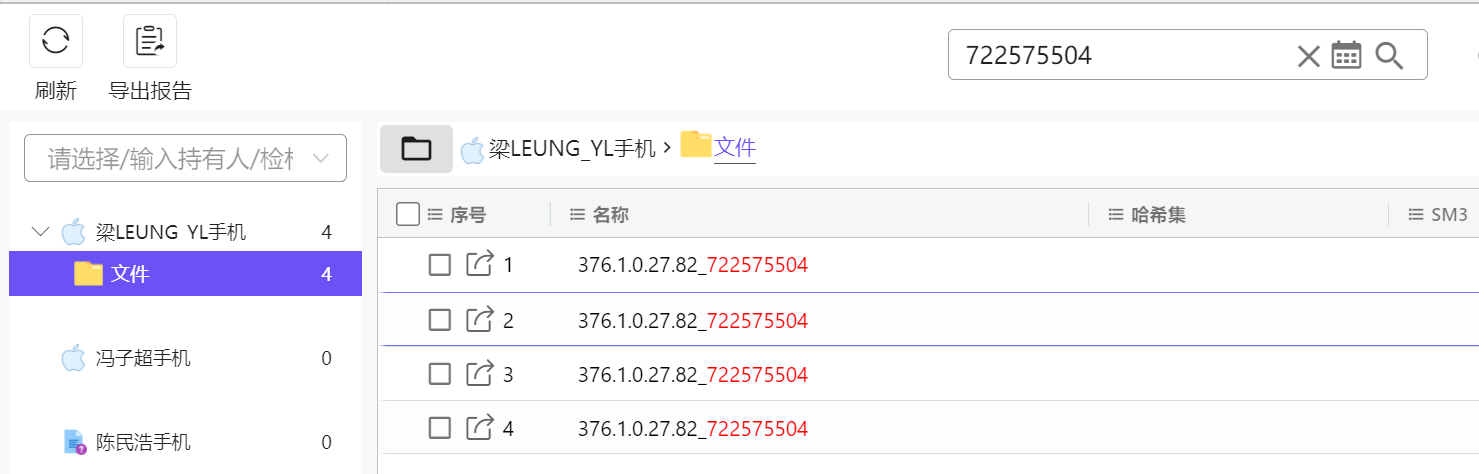Click the export icon in row 4

click(480, 429)
